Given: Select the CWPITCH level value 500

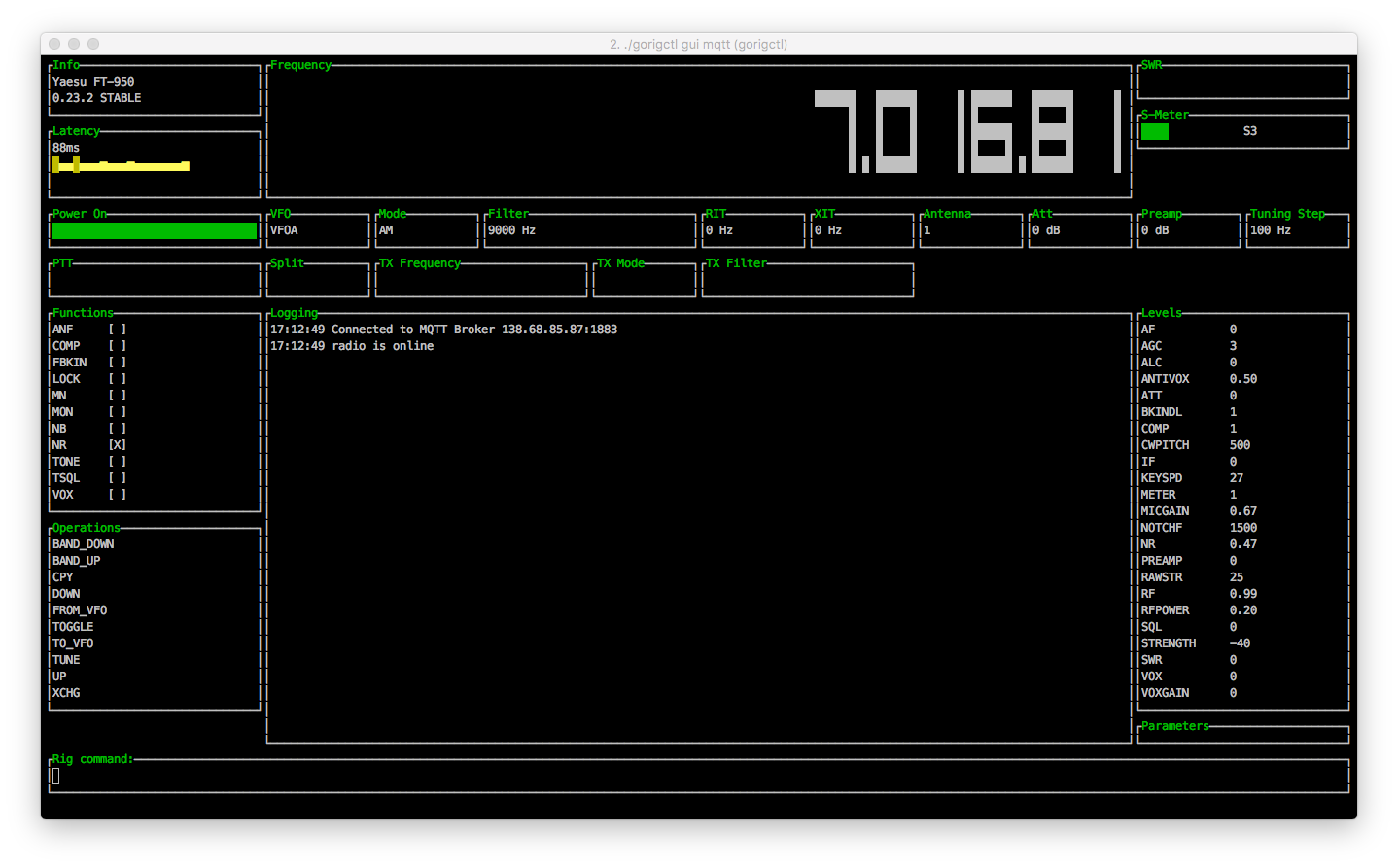Looking at the screenshot, I should [1240, 445].
